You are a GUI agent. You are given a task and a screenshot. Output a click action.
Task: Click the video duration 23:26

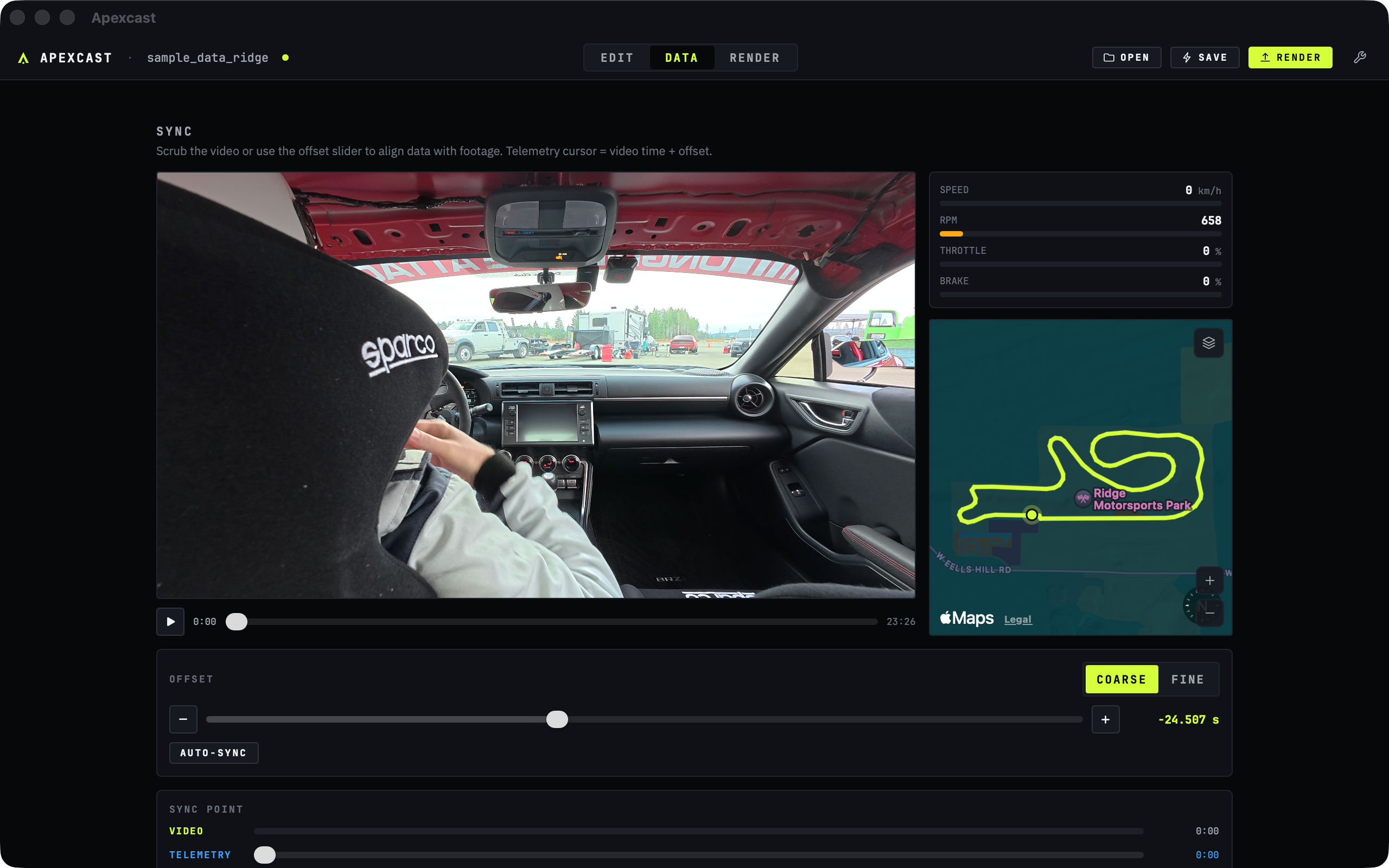901,622
